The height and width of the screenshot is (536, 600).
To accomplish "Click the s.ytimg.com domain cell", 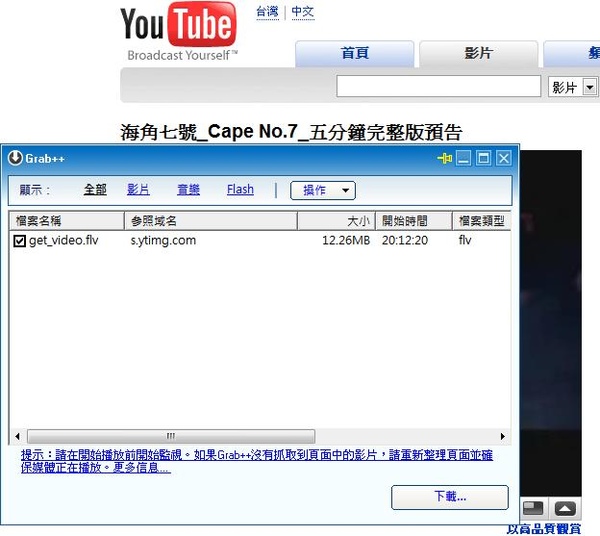I will pos(163,241).
